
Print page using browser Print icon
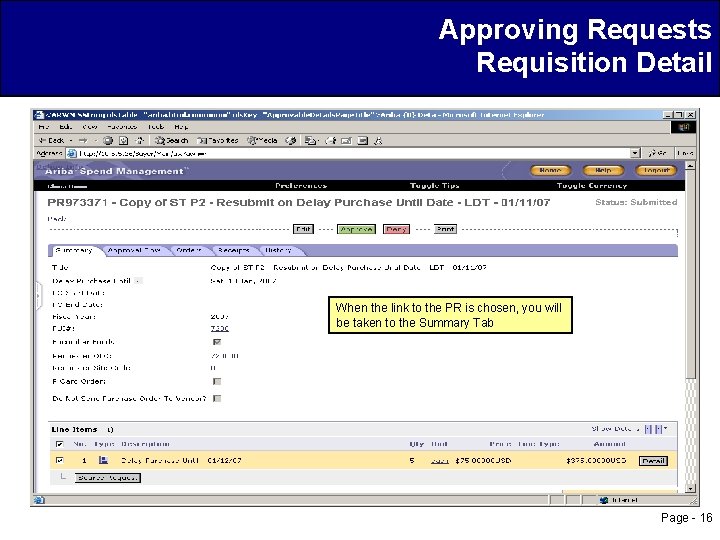pos(331,141)
